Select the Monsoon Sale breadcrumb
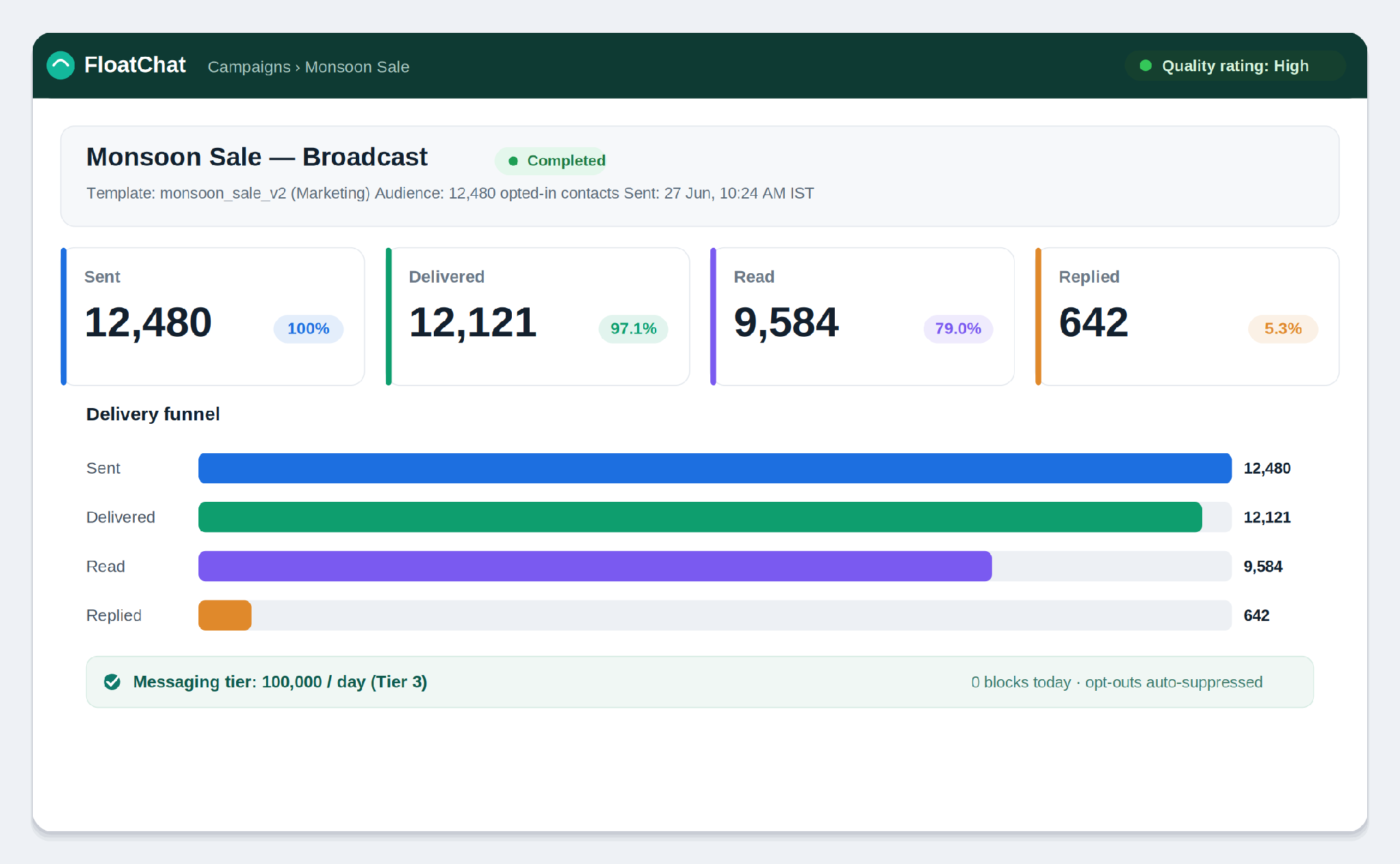 click(x=357, y=67)
